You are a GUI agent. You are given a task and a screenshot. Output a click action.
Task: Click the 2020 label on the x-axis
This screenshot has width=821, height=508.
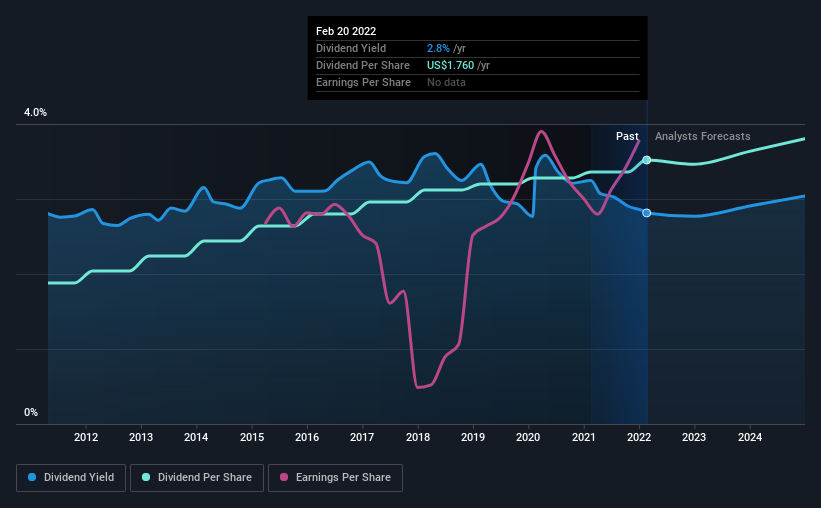tap(528, 437)
